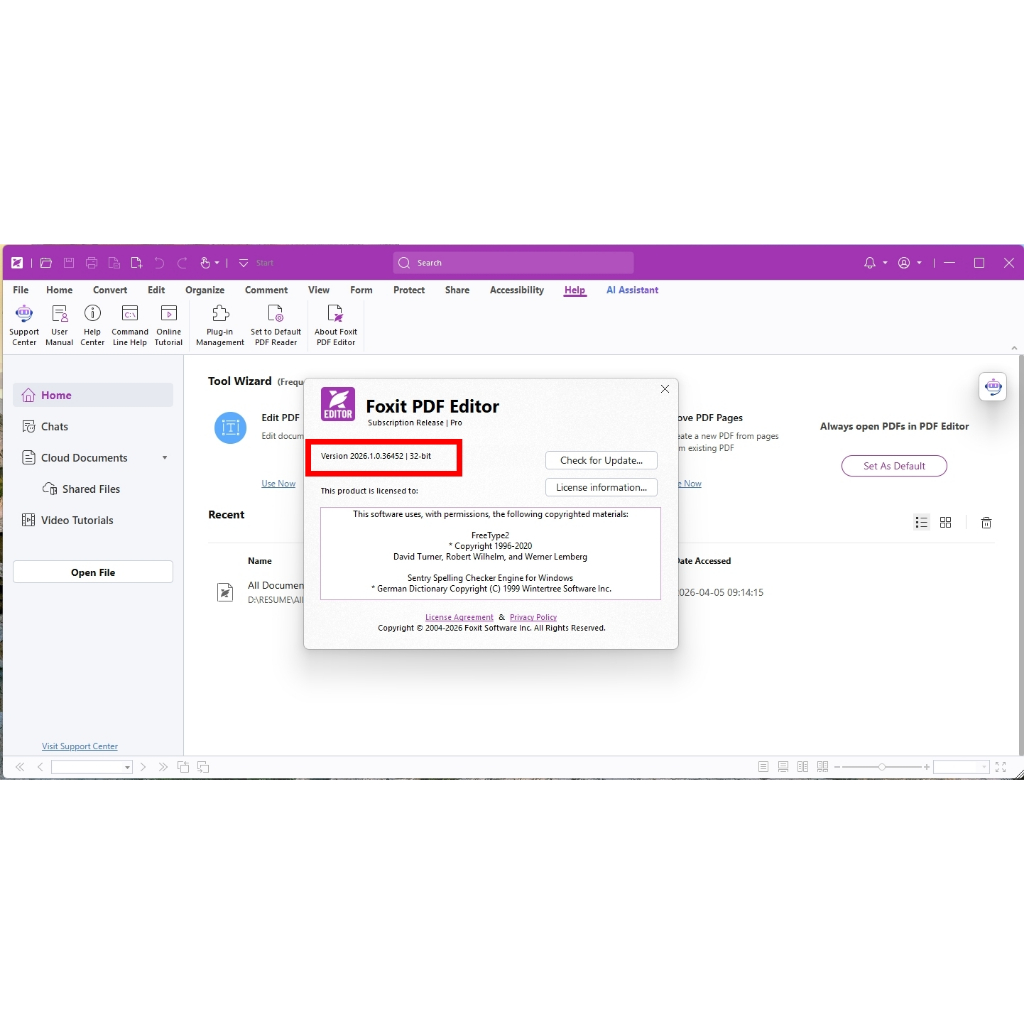Click the zoom out minus button
This screenshot has width=1024, height=1024.
(x=837, y=767)
